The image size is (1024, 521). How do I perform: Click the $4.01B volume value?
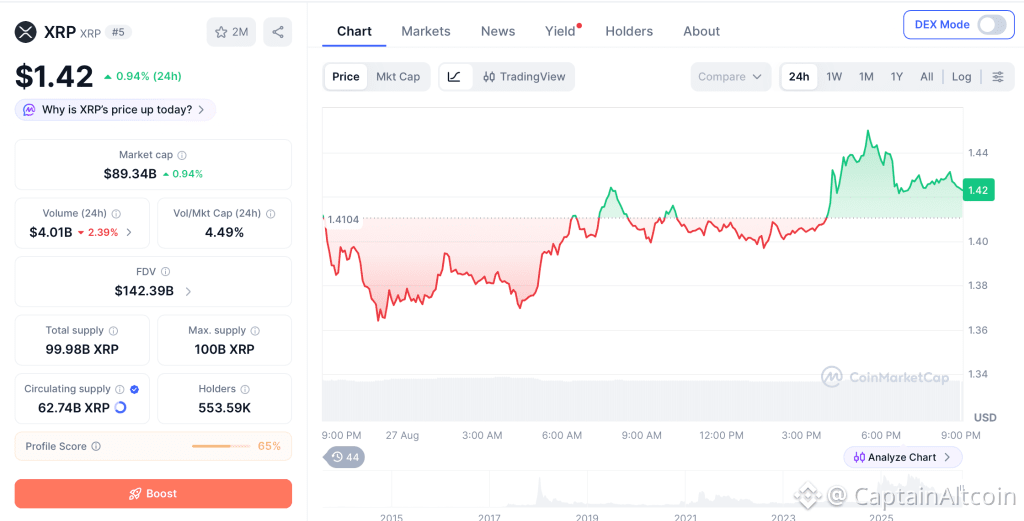point(51,232)
